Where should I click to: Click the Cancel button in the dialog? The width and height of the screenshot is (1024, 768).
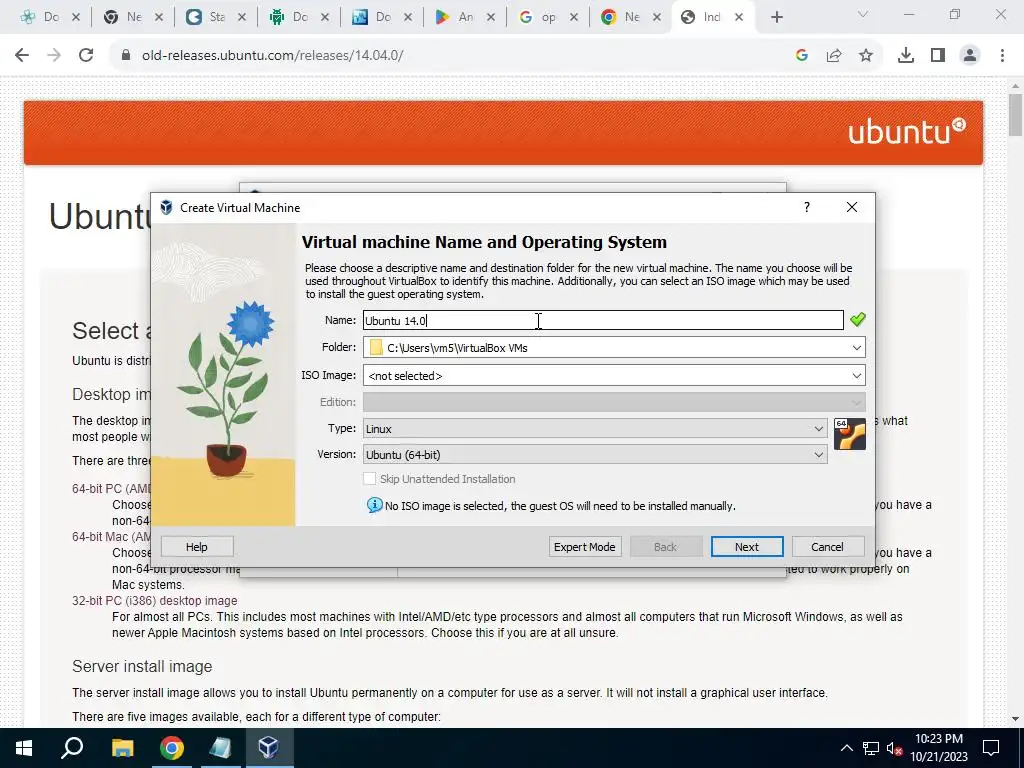[x=827, y=547]
